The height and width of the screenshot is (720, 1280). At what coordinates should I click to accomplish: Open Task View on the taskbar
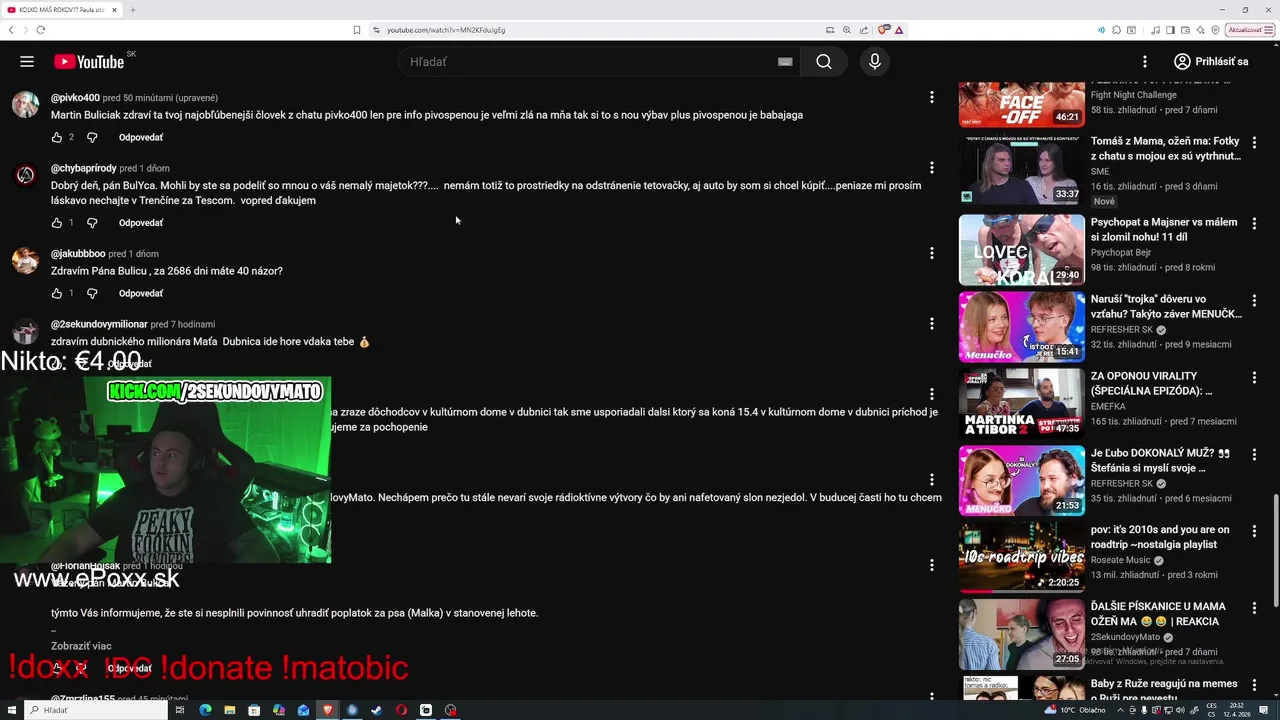tap(180, 710)
